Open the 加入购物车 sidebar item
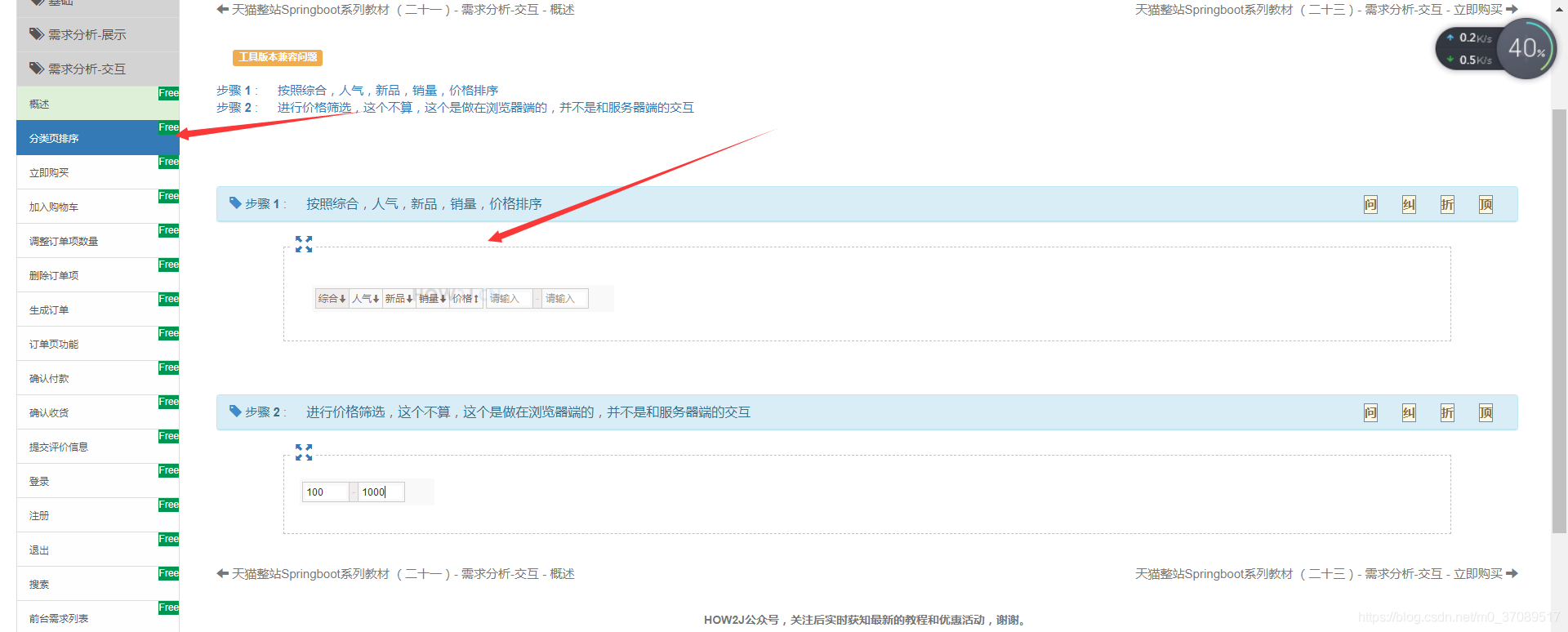Viewport: 1568px width, 632px height. point(98,207)
